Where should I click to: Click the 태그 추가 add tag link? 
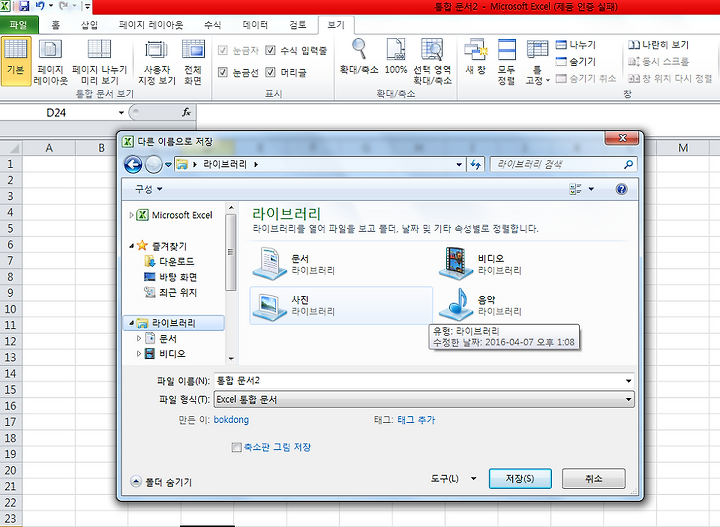[416, 420]
